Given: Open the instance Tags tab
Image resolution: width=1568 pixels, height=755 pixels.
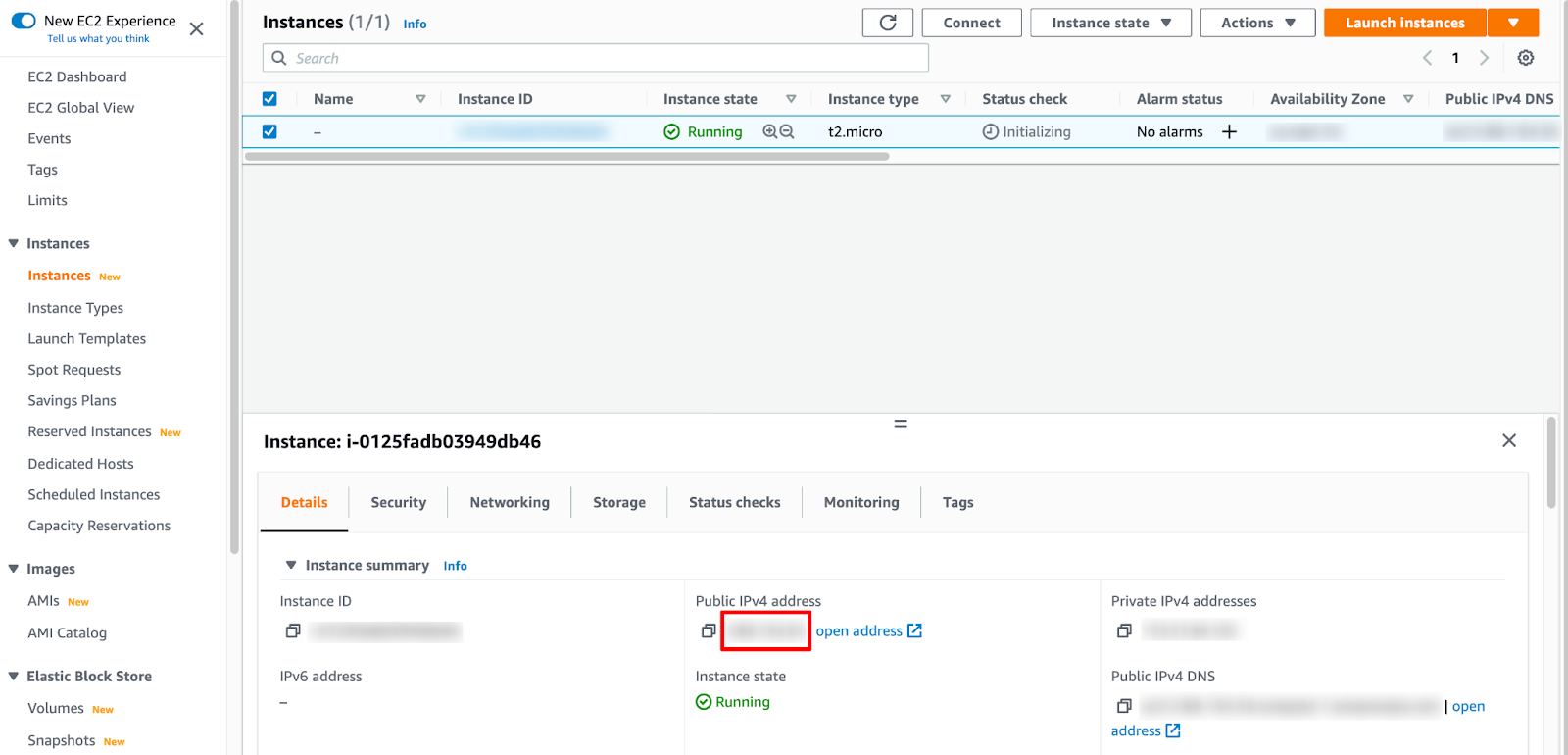Looking at the screenshot, I should click(958, 502).
